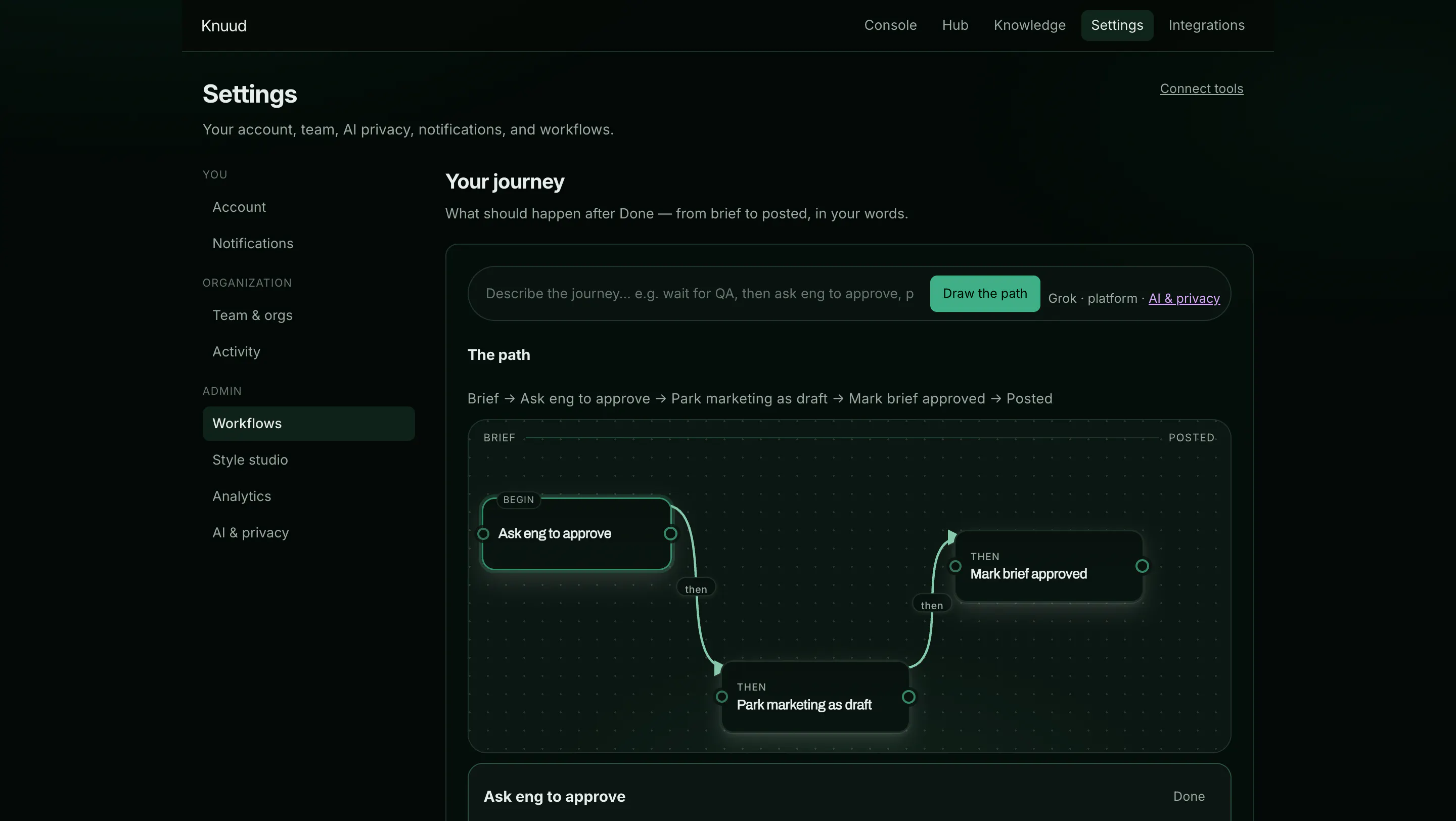Open the Integrations tab
The image size is (1456, 821).
(x=1206, y=25)
